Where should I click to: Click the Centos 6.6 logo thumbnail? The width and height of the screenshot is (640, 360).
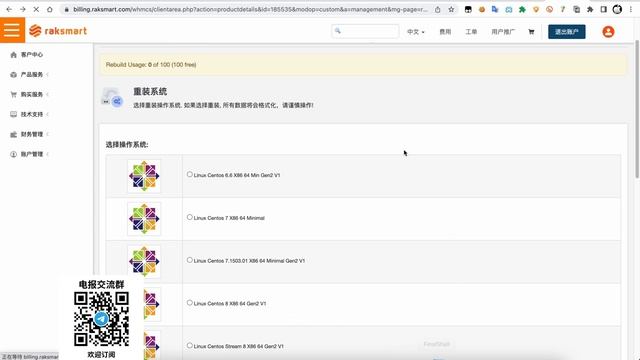point(144,176)
